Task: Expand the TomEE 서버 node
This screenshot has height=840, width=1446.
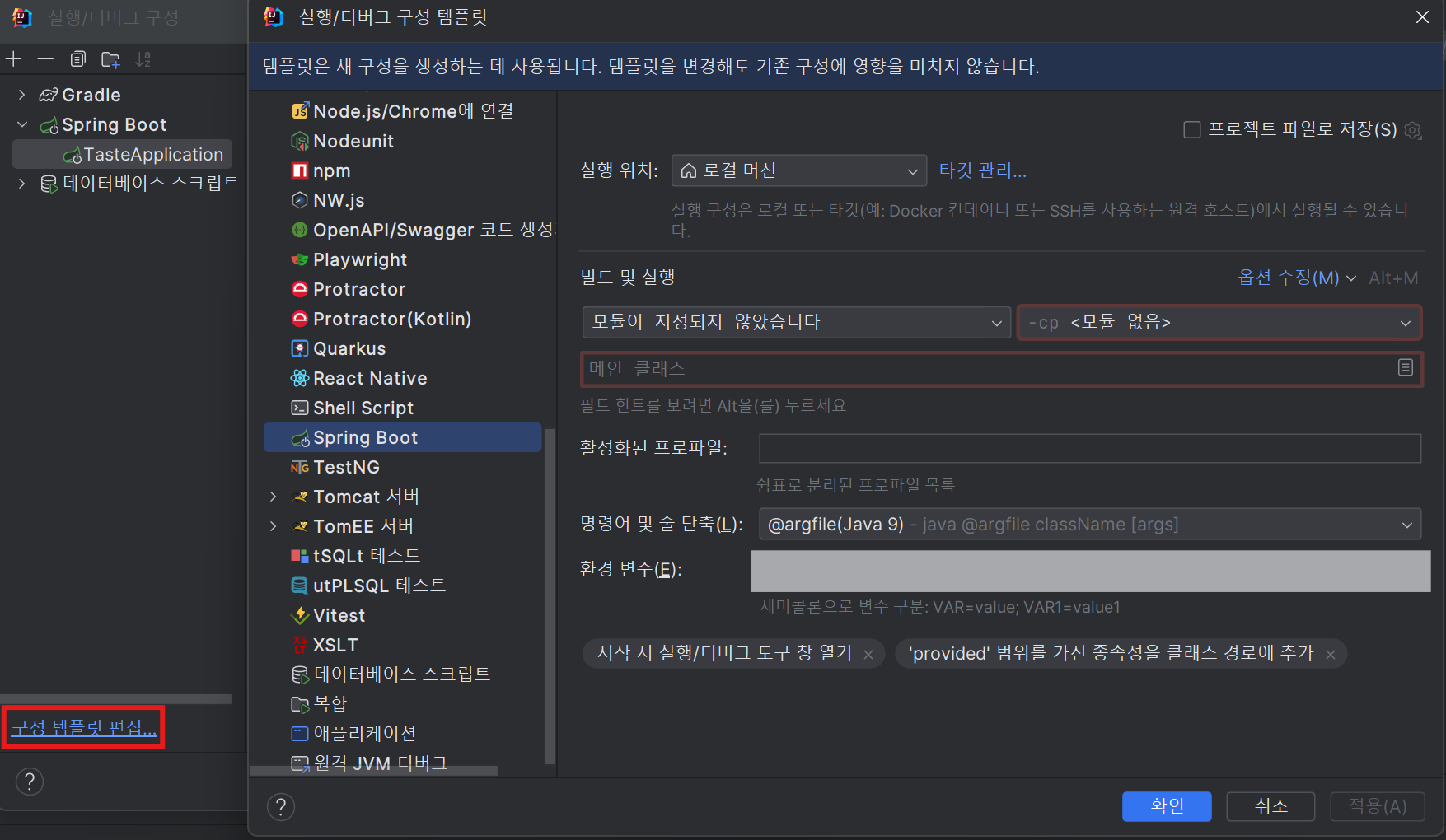Action: (x=274, y=526)
